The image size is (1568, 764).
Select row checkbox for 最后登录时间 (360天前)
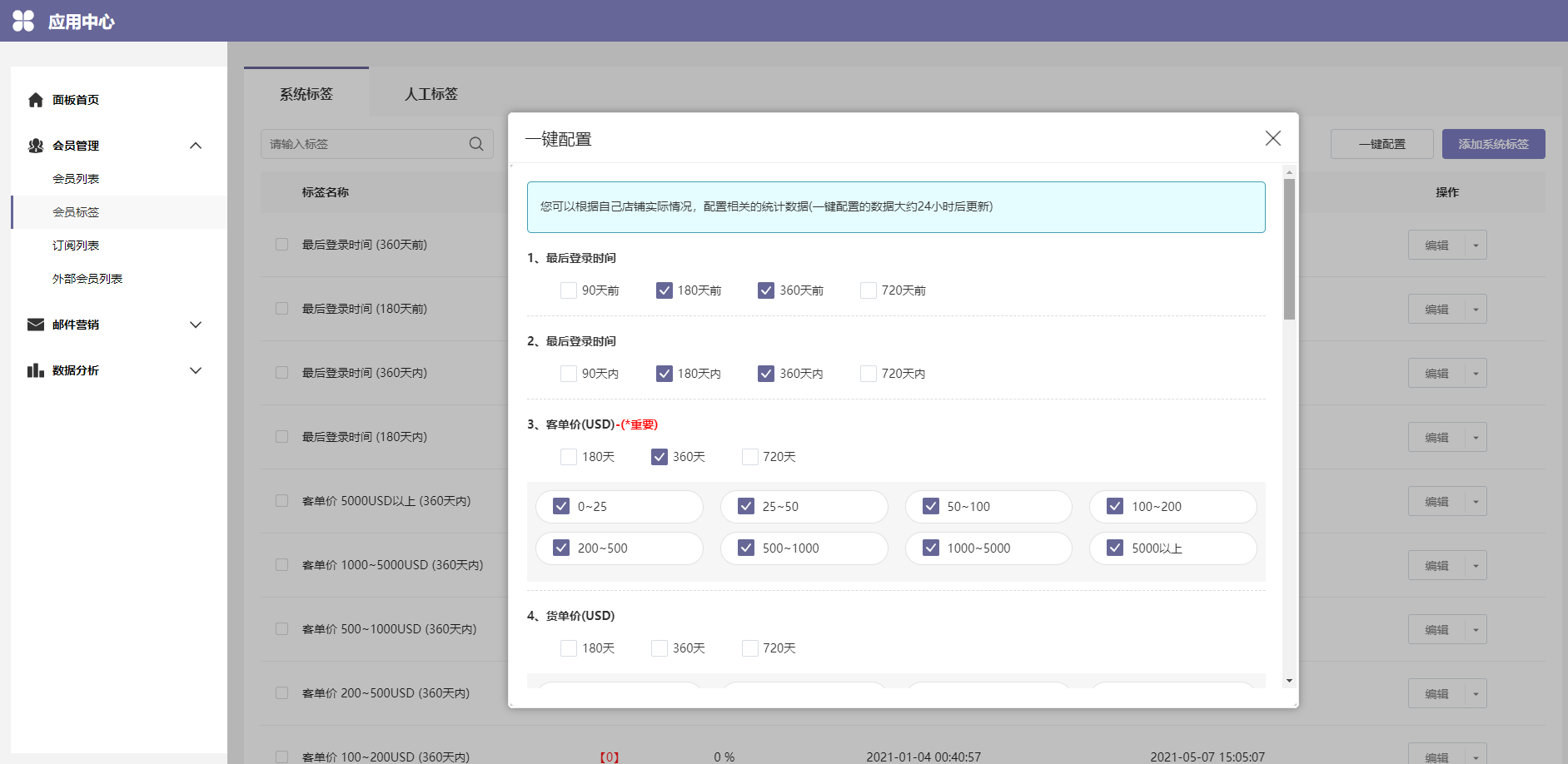pos(281,245)
